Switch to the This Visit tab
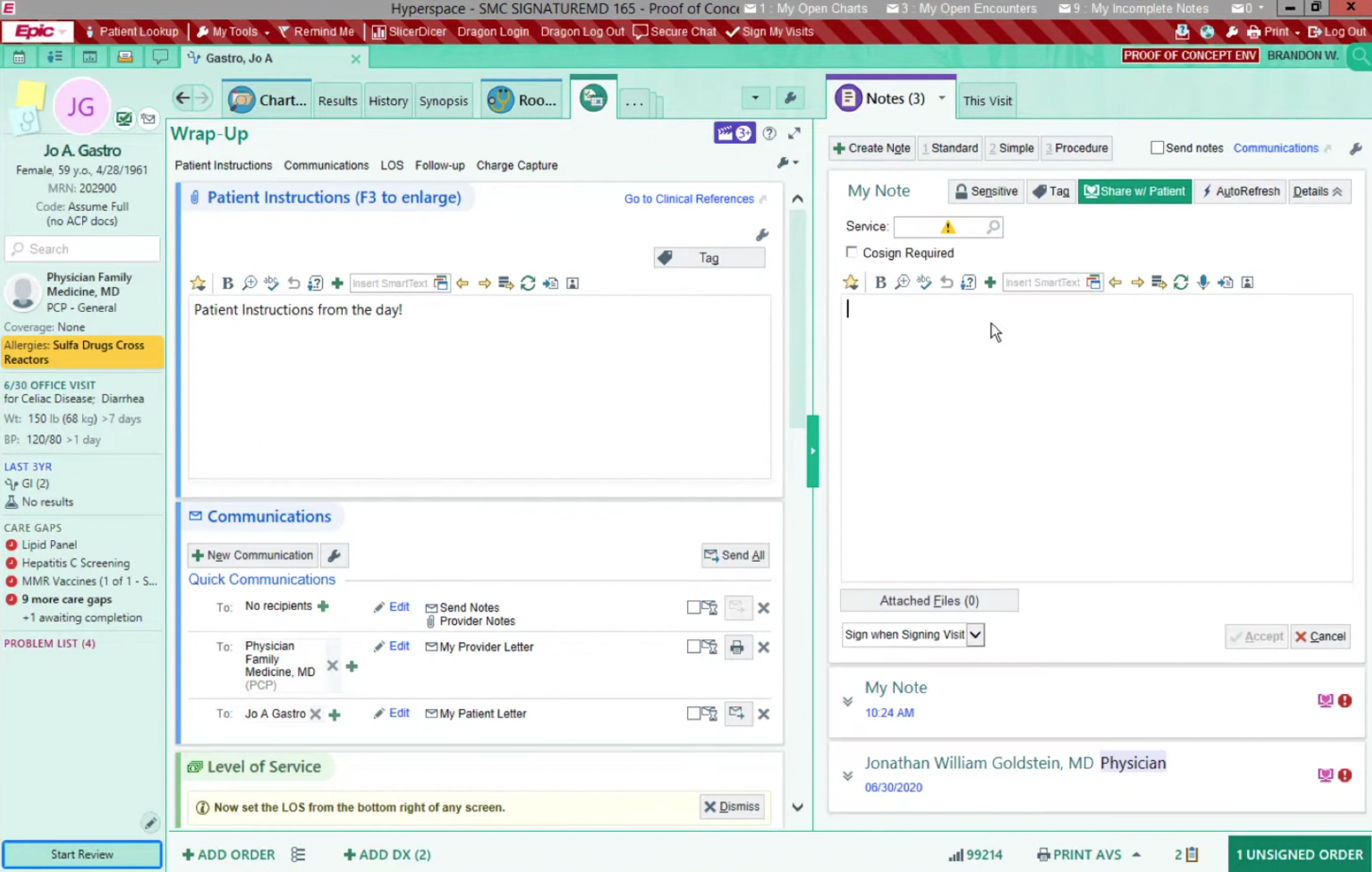Image resolution: width=1372 pixels, height=872 pixels. pos(987,100)
